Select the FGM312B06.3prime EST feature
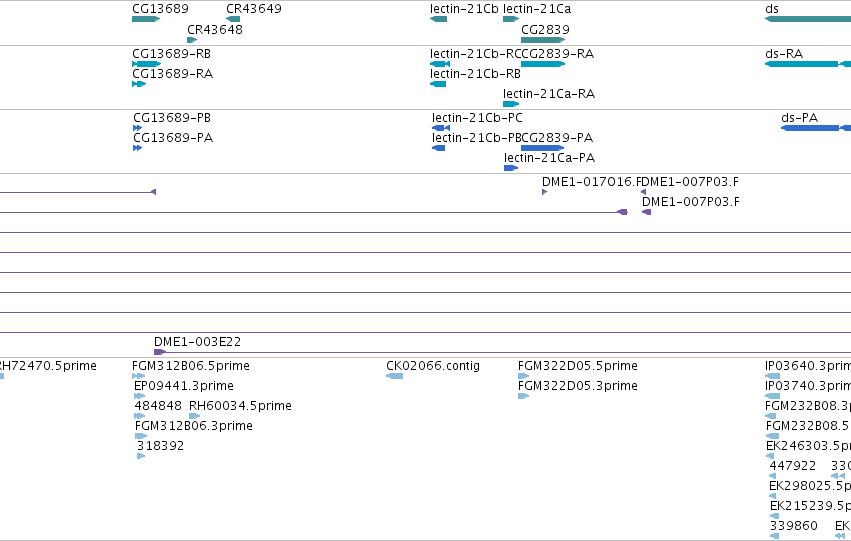851x541 pixels. 141,436
